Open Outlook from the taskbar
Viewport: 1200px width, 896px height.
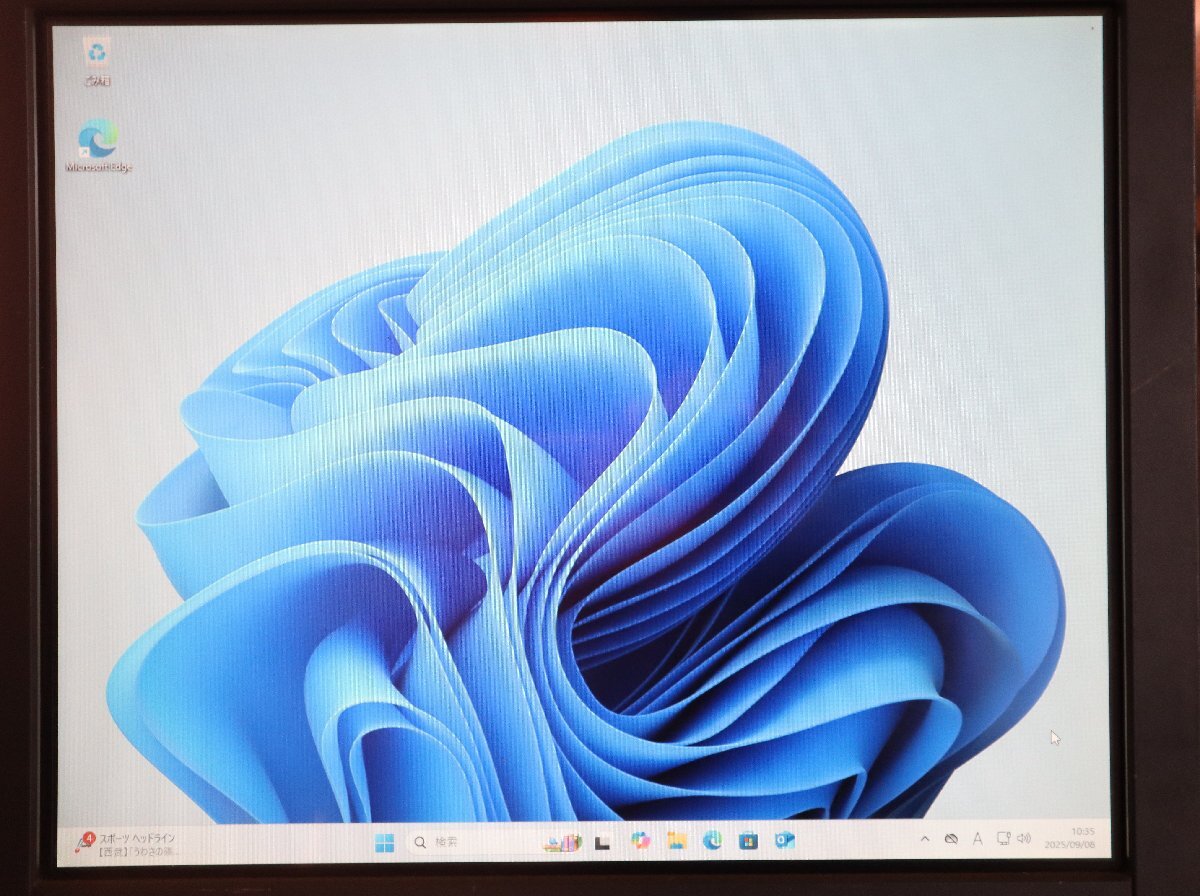785,840
